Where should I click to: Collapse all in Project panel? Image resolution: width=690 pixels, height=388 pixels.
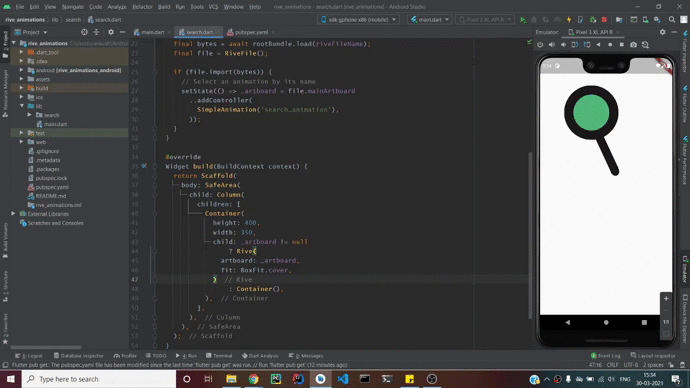click(x=96, y=32)
